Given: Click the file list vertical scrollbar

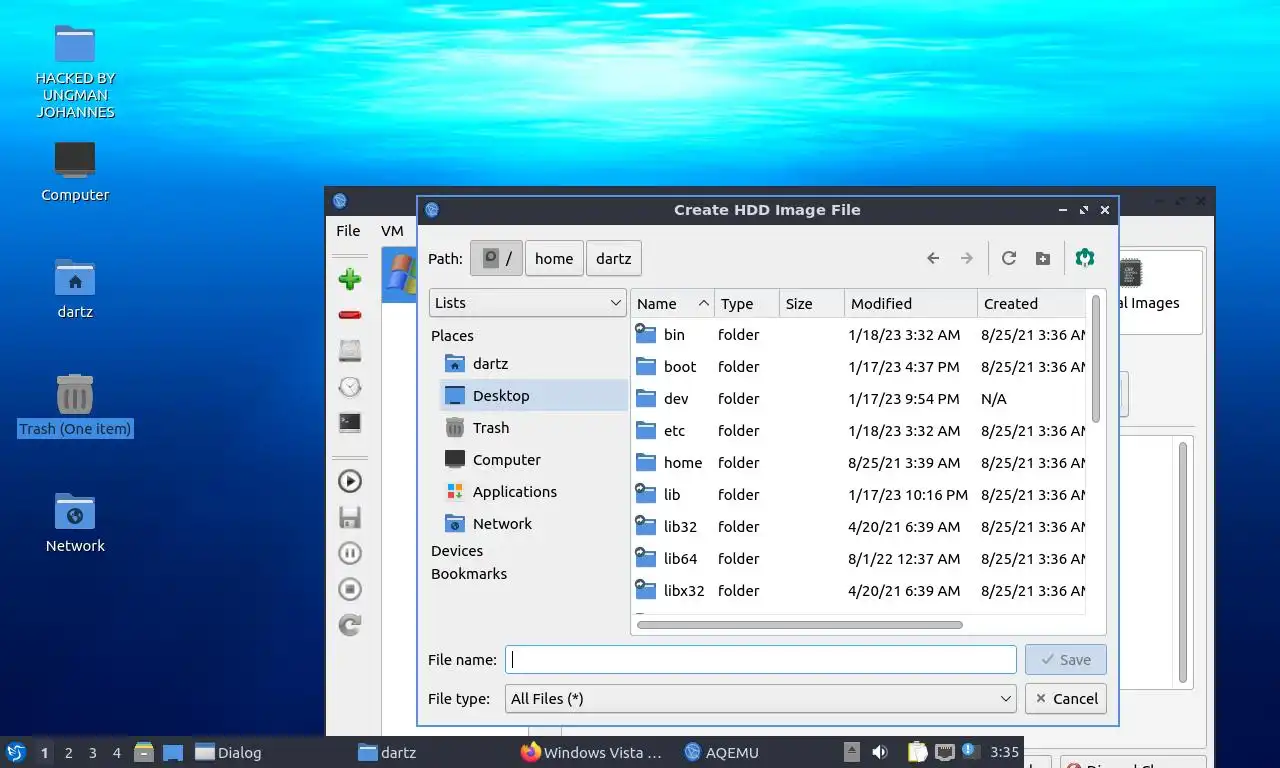Looking at the screenshot, I should point(1096,358).
